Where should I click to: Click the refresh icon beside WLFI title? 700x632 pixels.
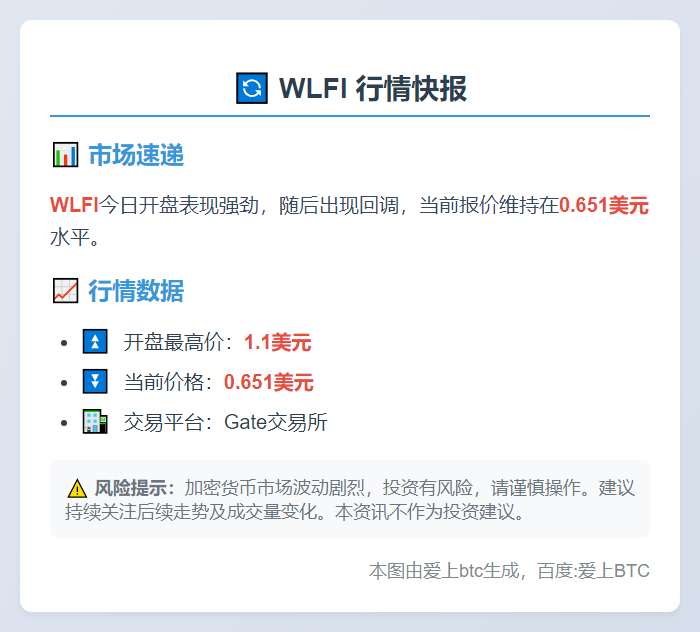point(251,89)
